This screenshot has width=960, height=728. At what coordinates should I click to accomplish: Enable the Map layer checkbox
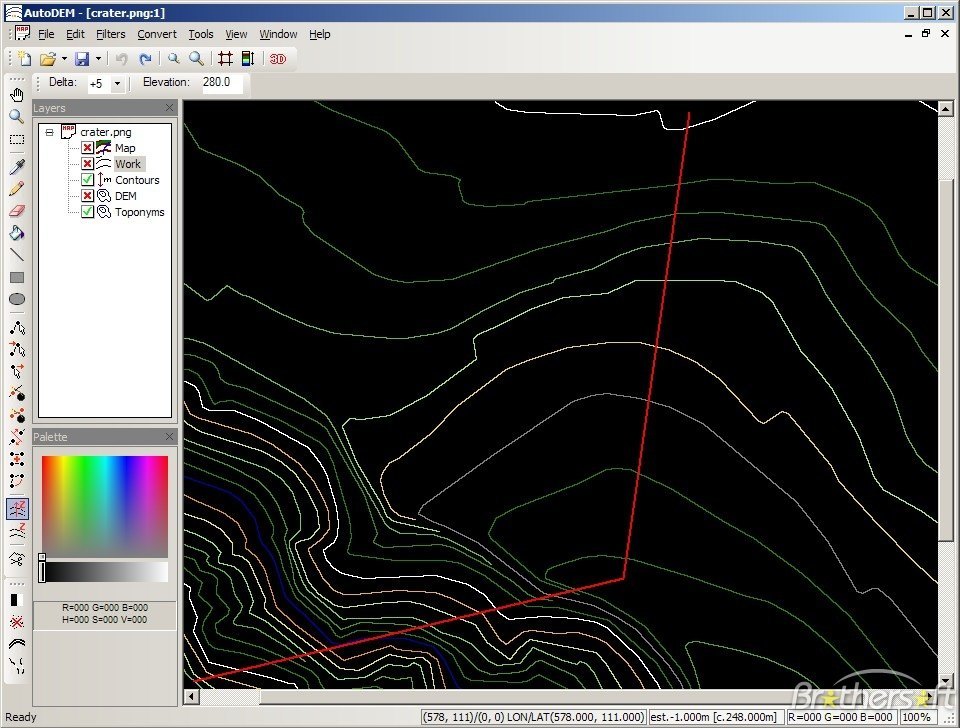(88, 148)
